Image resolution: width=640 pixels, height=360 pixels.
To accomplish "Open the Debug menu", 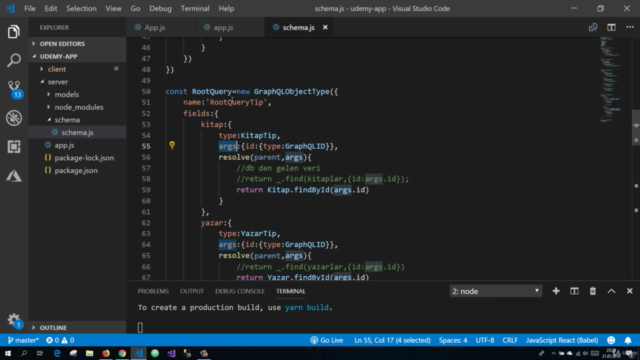I will [160, 8].
